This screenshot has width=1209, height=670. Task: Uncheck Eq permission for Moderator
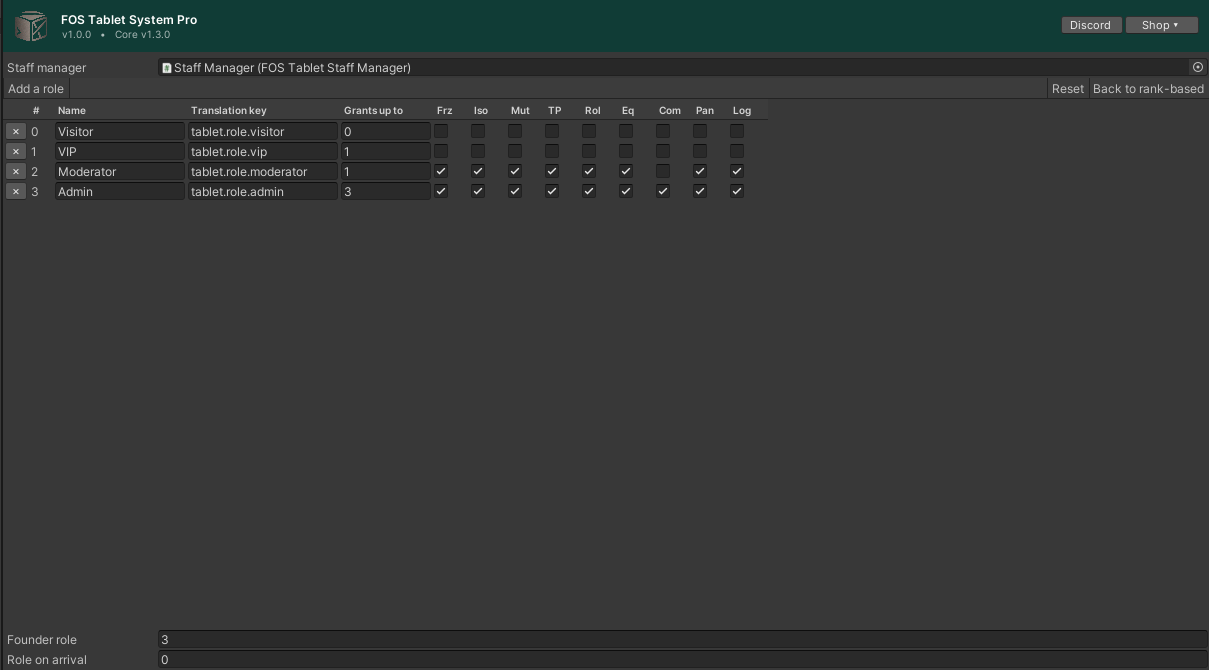click(626, 171)
